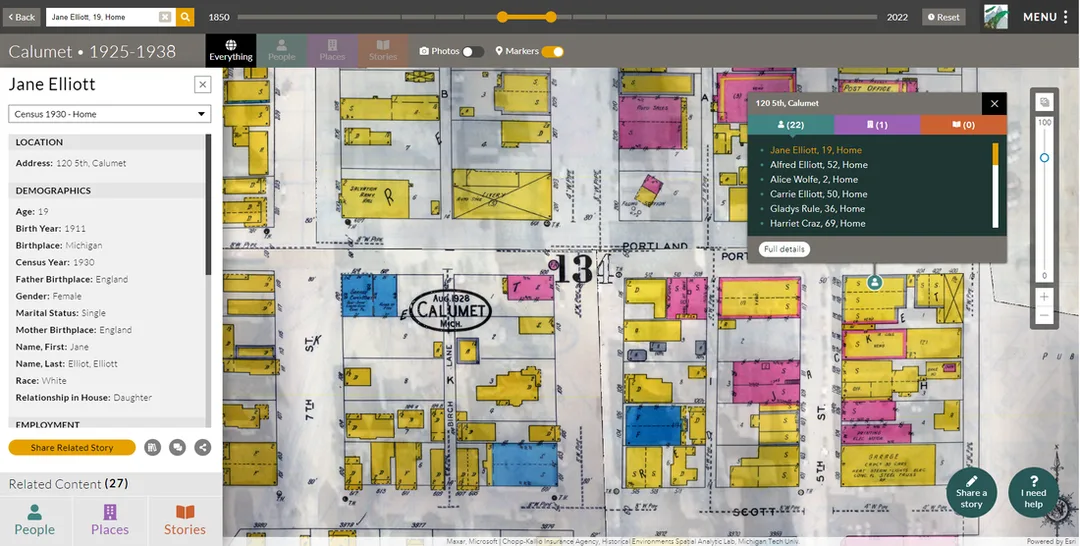Select the Everything globe tab
Screen dimensions: 1080x546
click(x=231, y=50)
